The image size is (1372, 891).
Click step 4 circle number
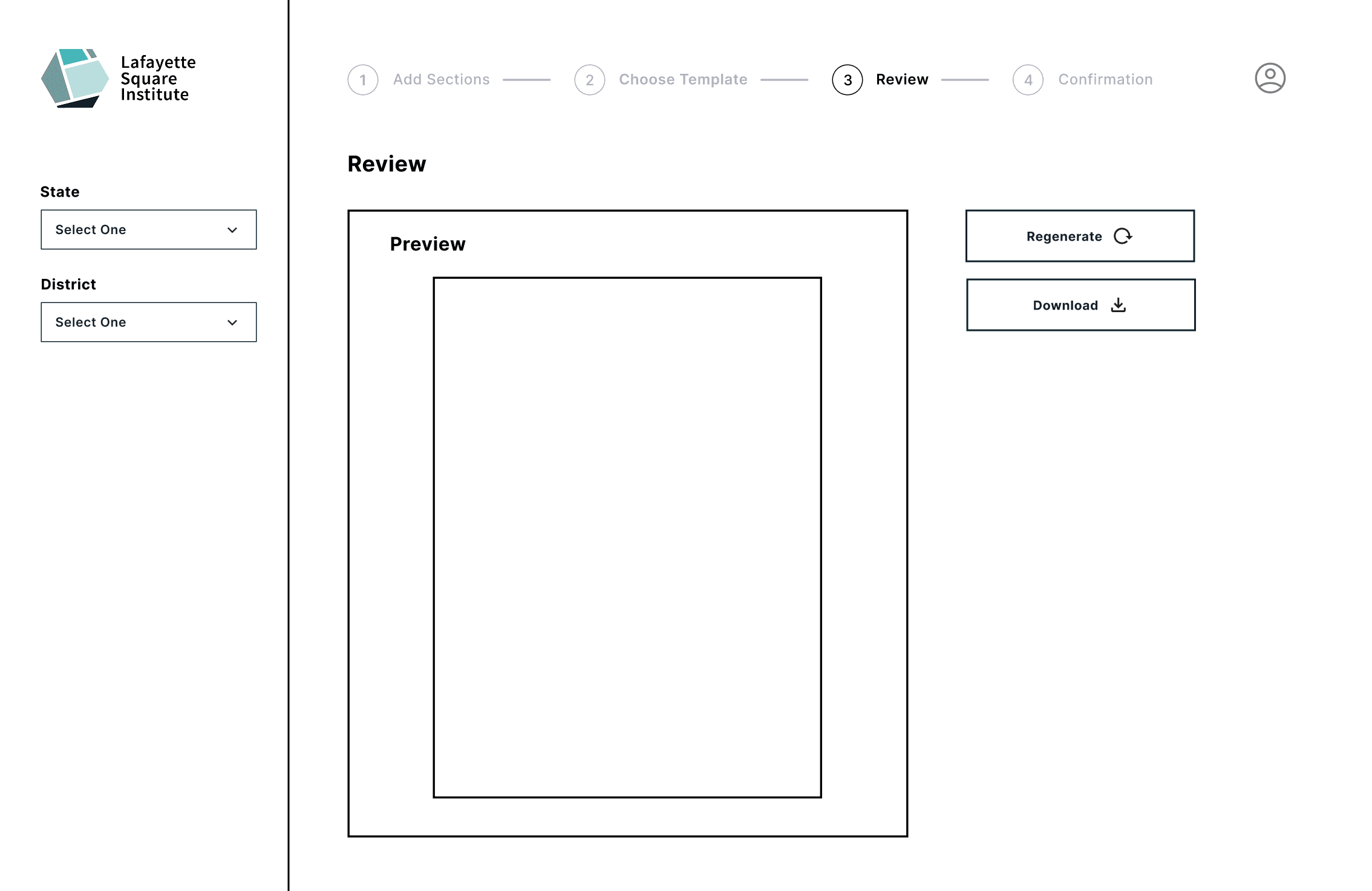point(1028,80)
